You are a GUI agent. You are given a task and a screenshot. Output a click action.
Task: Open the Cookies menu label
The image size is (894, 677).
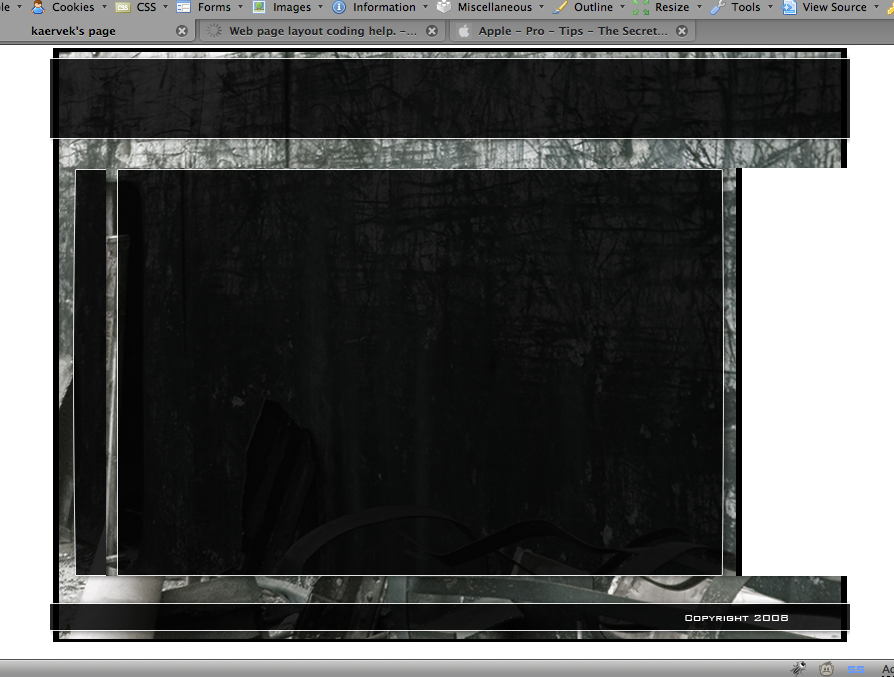pyautogui.click(x=73, y=7)
